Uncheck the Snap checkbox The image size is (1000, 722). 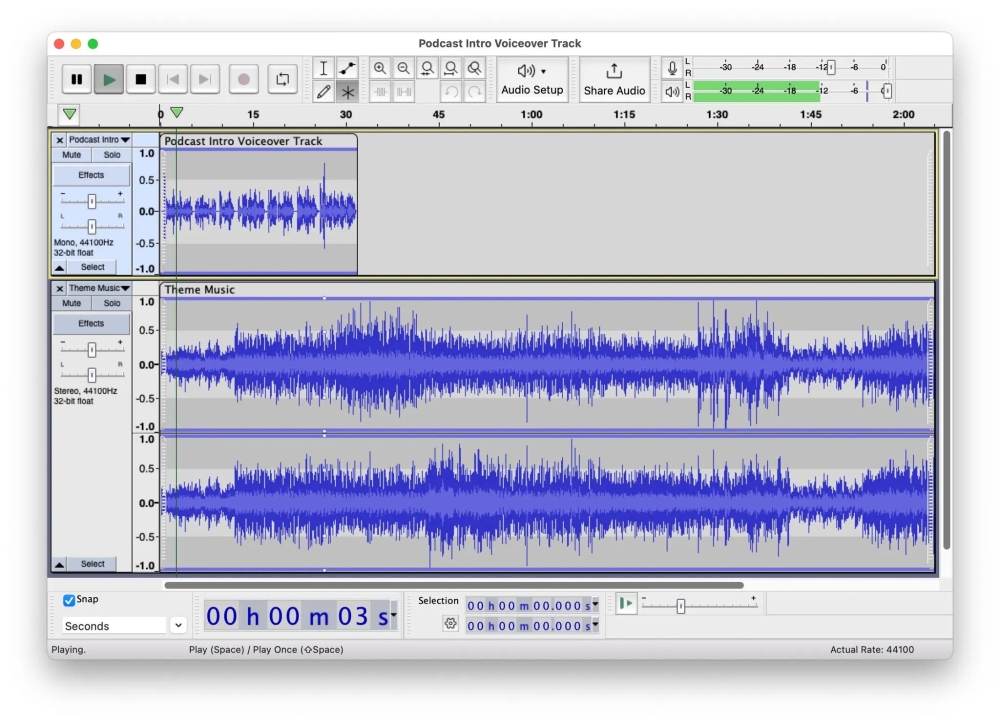pos(69,600)
